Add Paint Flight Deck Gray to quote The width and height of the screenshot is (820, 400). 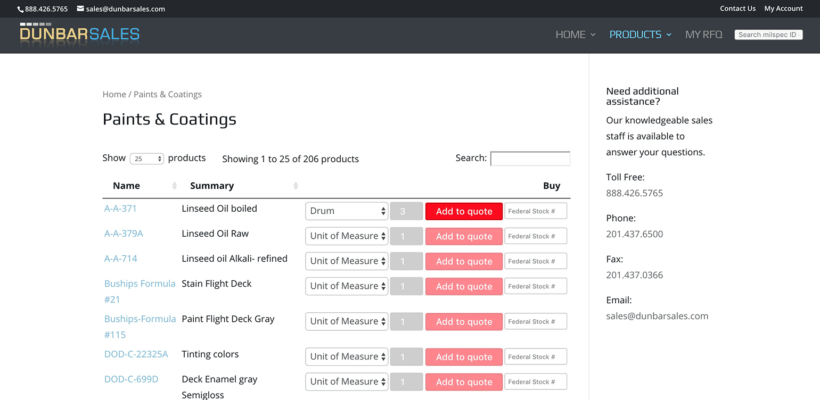point(464,322)
